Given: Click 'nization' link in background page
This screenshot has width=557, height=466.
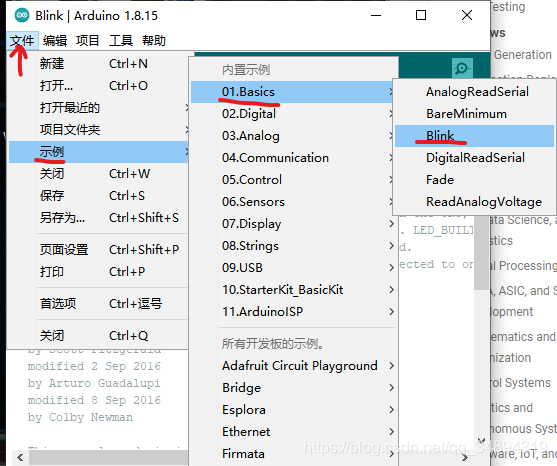Looking at the screenshot, I should point(511,358).
